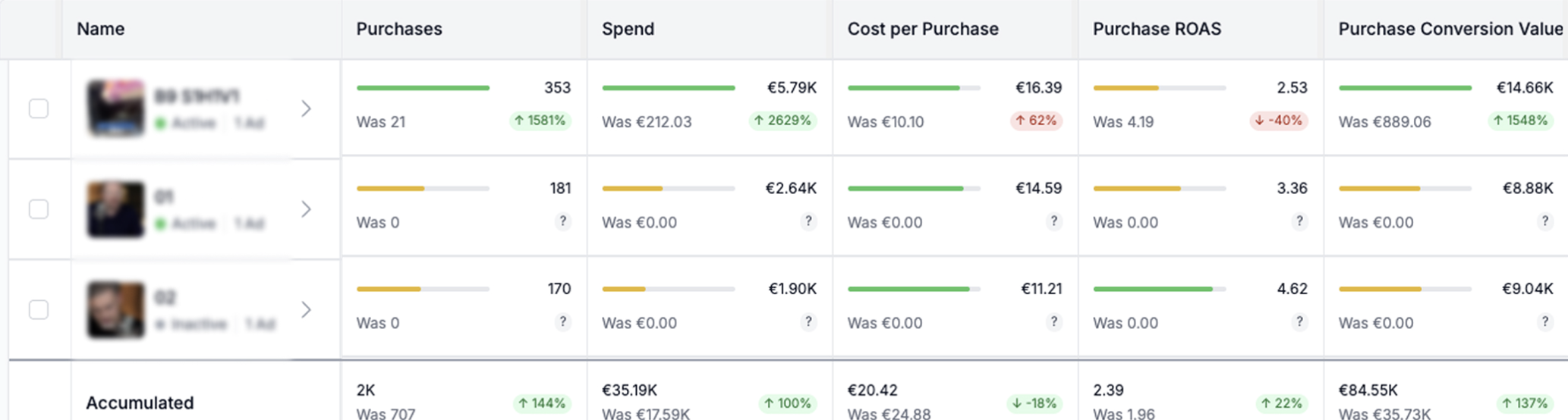
Task: Click the question mark under Spend €1.90K
Action: (x=808, y=322)
